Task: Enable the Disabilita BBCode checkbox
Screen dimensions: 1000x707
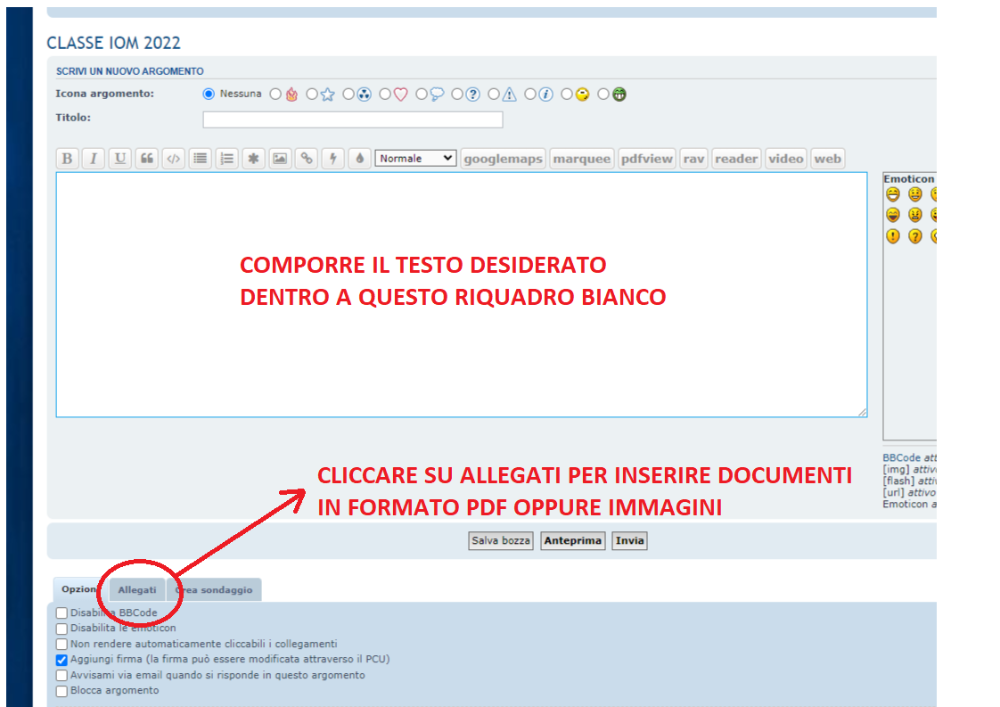Action: (62, 613)
